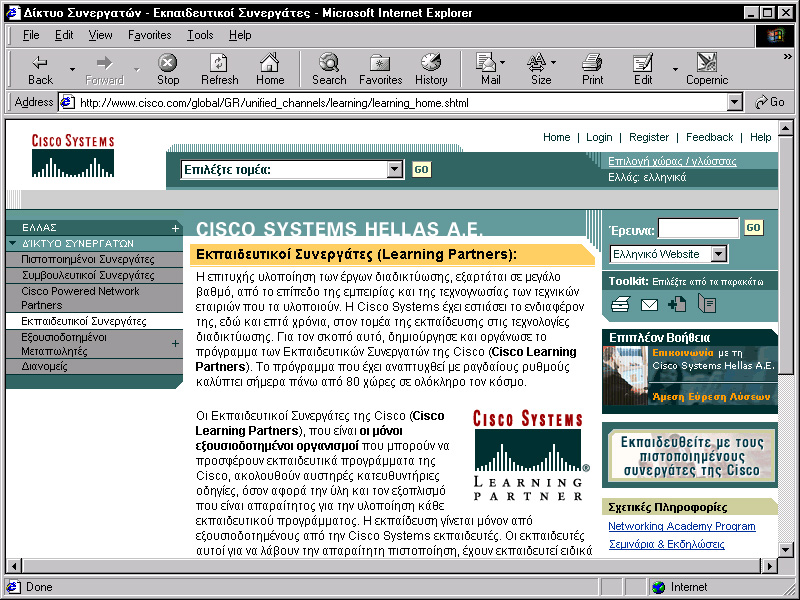Go to the Home page icon
The height and width of the screenshot is (600, 800).
(x=270, y=70)
